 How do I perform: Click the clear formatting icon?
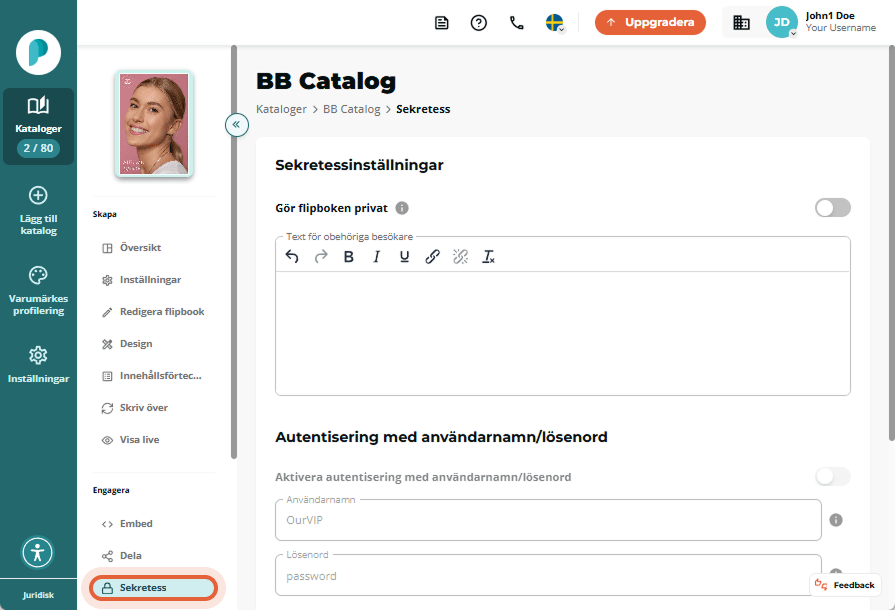tap(489, 257)
